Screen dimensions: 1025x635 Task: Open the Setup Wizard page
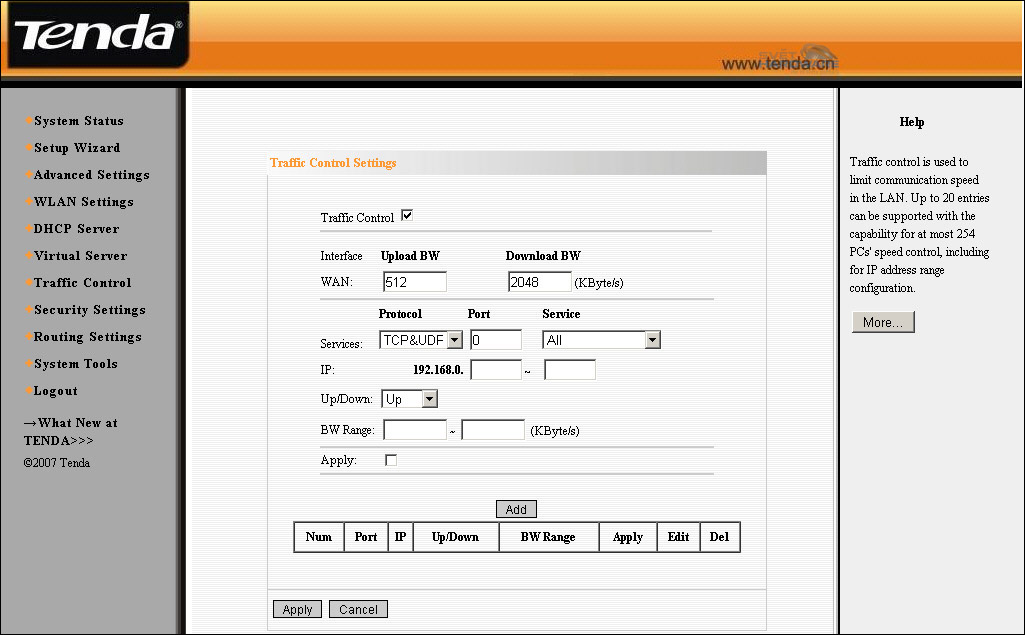76,148
